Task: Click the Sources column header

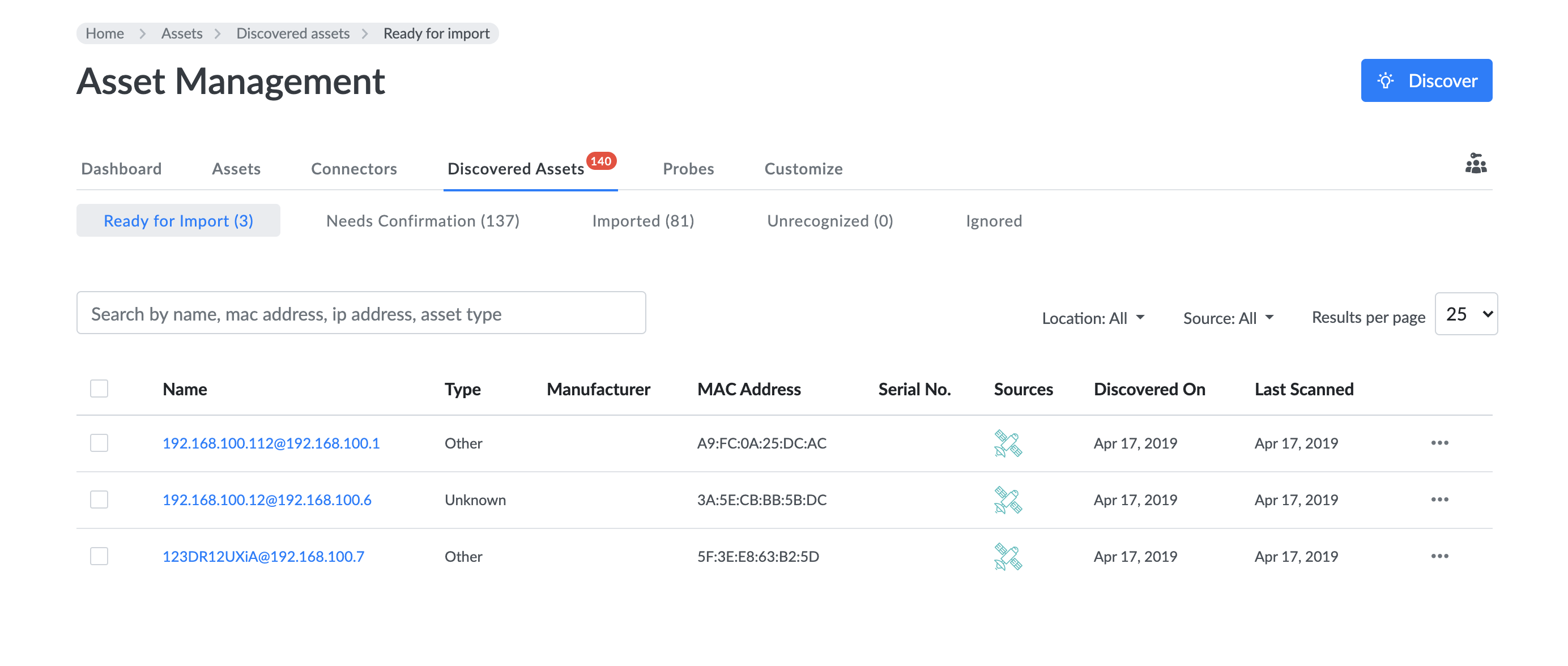Action: tap(1023, 389)
